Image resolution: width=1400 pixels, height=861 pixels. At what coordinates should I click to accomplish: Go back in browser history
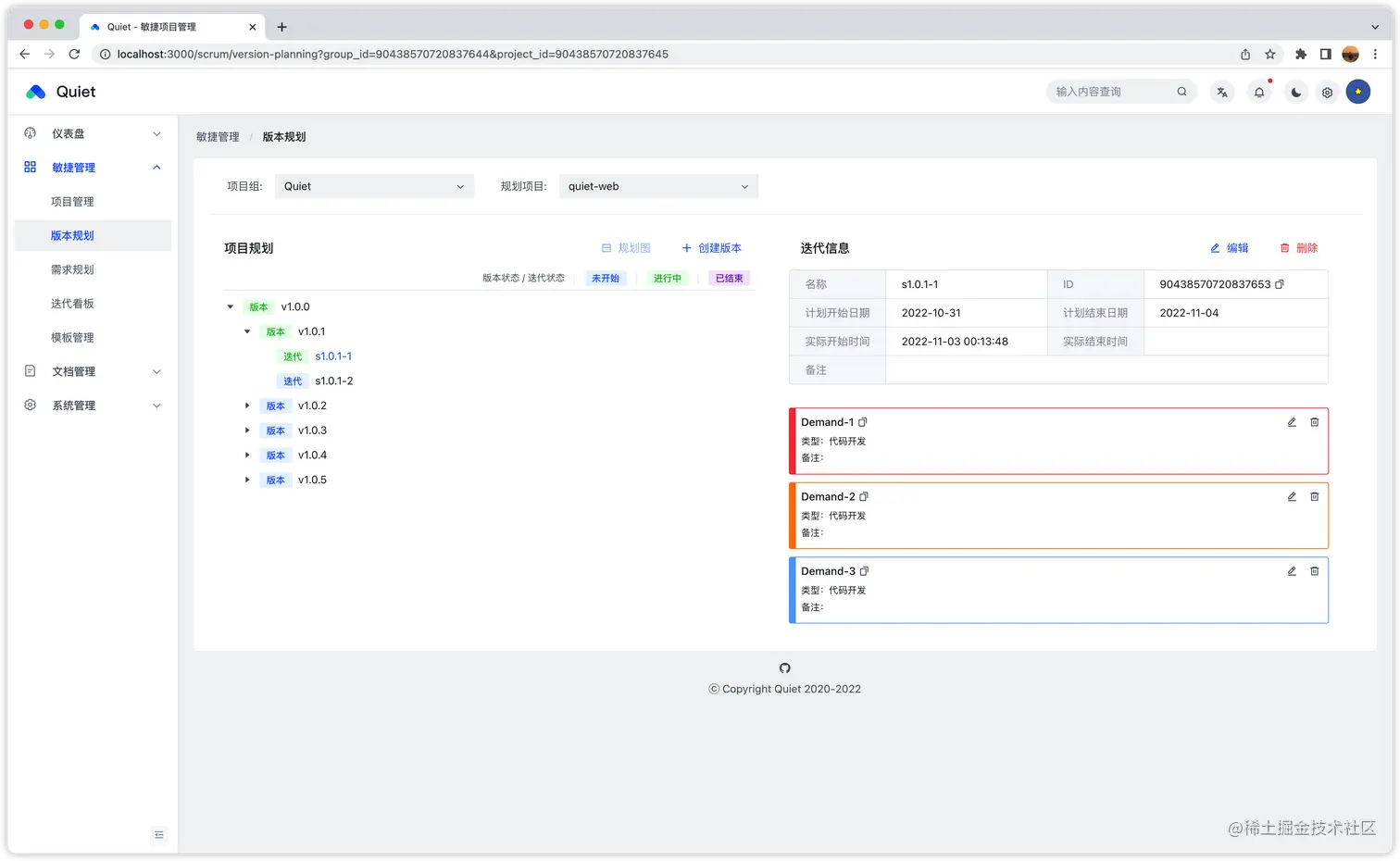24,54
